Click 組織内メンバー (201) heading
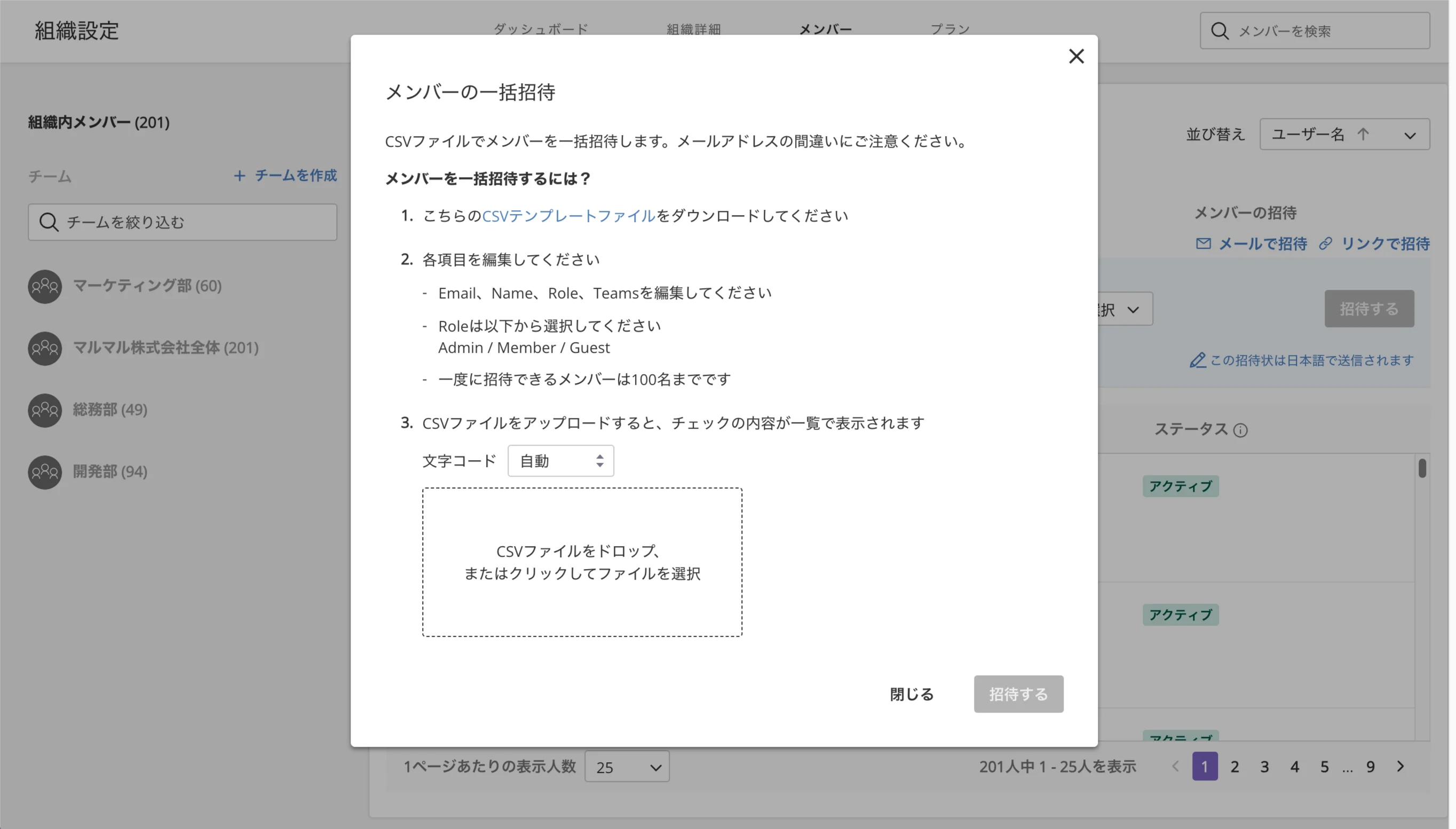The width and height of the screenshot is (1456, 829). pos(99,122)
